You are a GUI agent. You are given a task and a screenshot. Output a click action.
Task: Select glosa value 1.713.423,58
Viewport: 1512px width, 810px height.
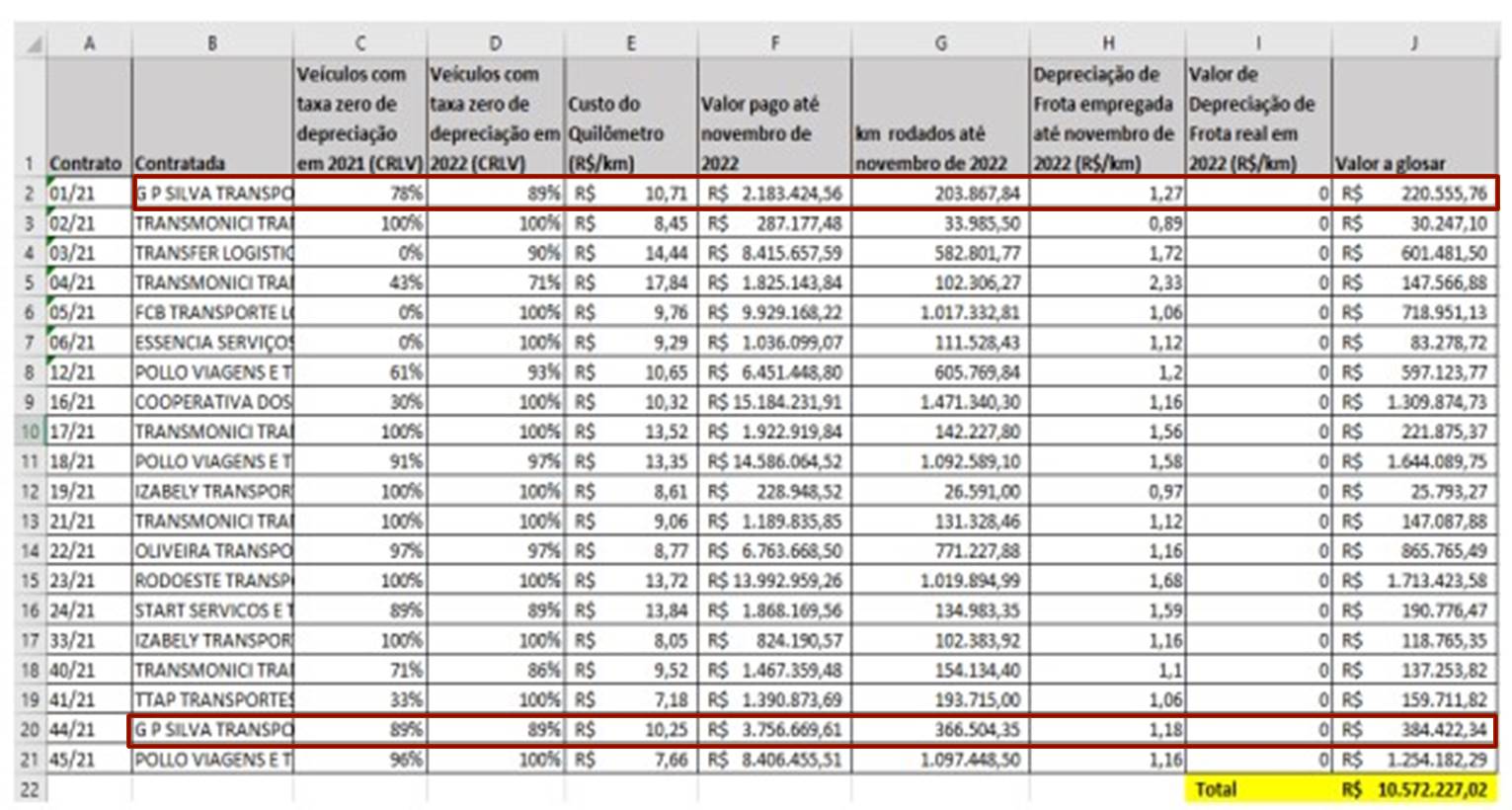tap(1414, 581)
